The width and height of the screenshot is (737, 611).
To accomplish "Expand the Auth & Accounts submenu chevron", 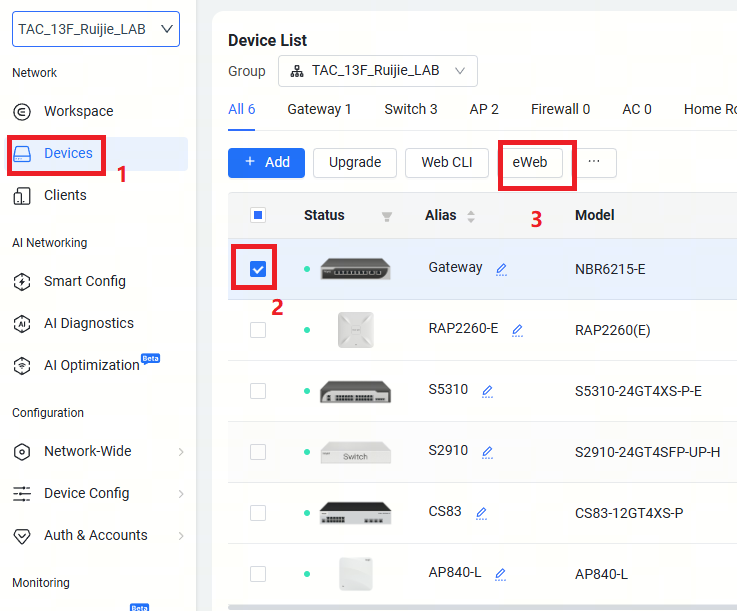I will pos(181,536).
